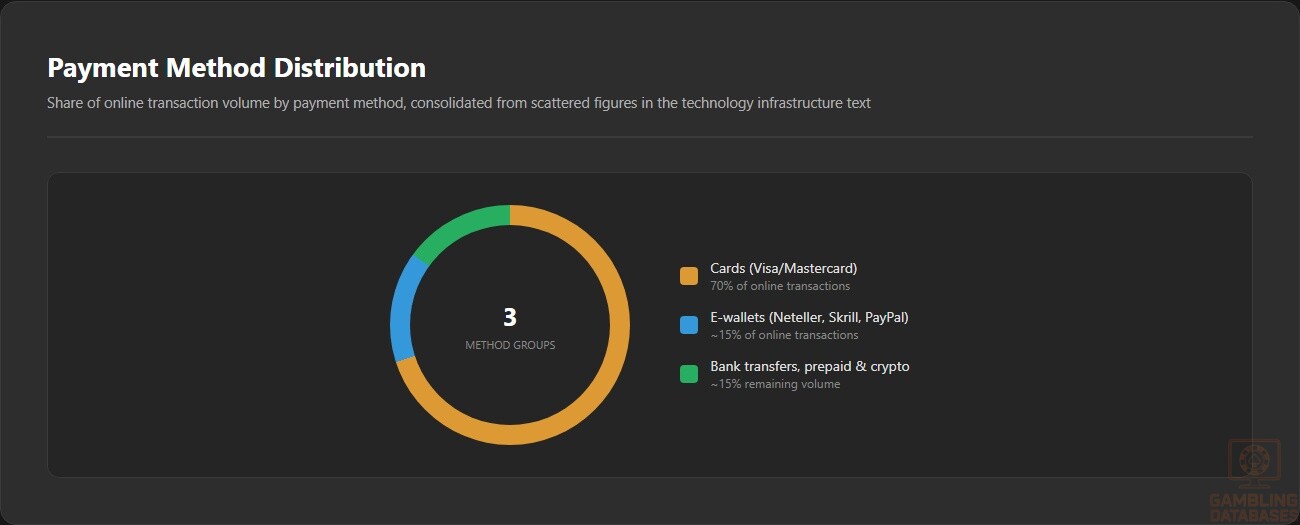This screenshot has height=525, width=1300.
Task: Click the horizontal divider under the subtitle
Action: click(x=650, y=136)
